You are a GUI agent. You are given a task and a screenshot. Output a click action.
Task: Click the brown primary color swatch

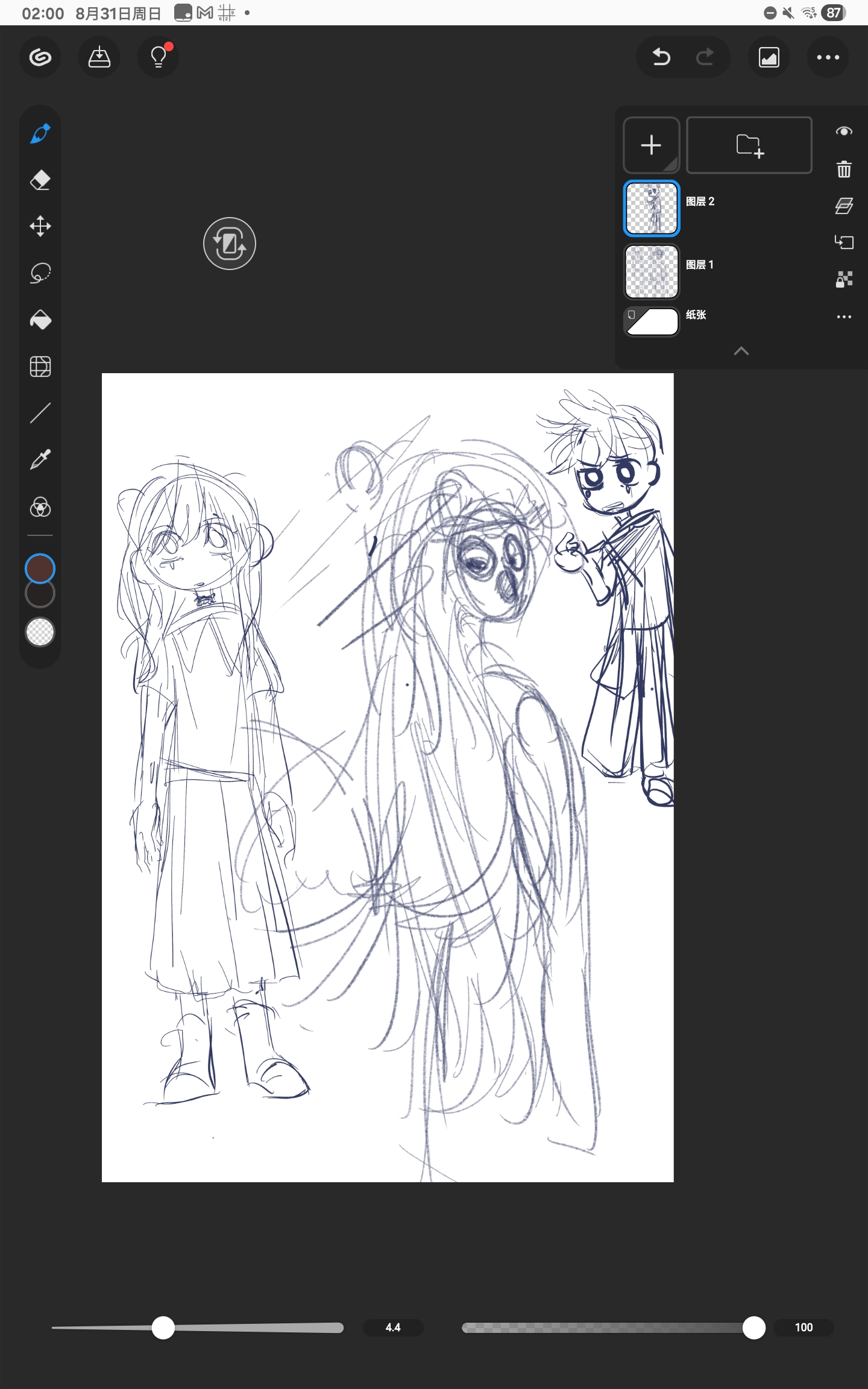pyautogui.click(x=40, y=569)
